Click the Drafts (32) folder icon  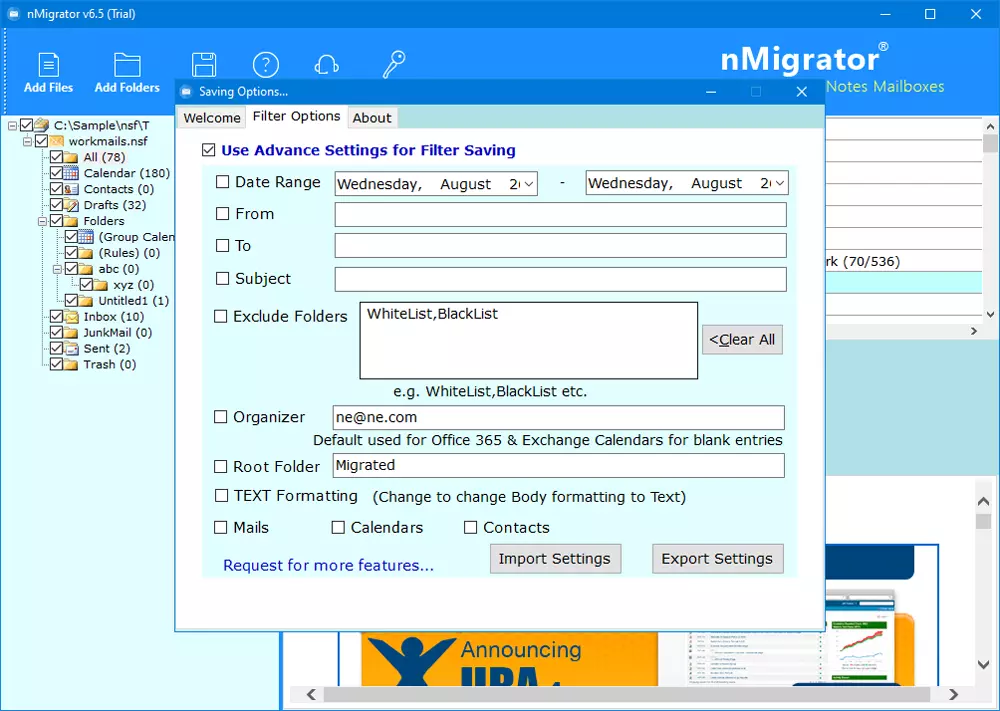point(71,205)
